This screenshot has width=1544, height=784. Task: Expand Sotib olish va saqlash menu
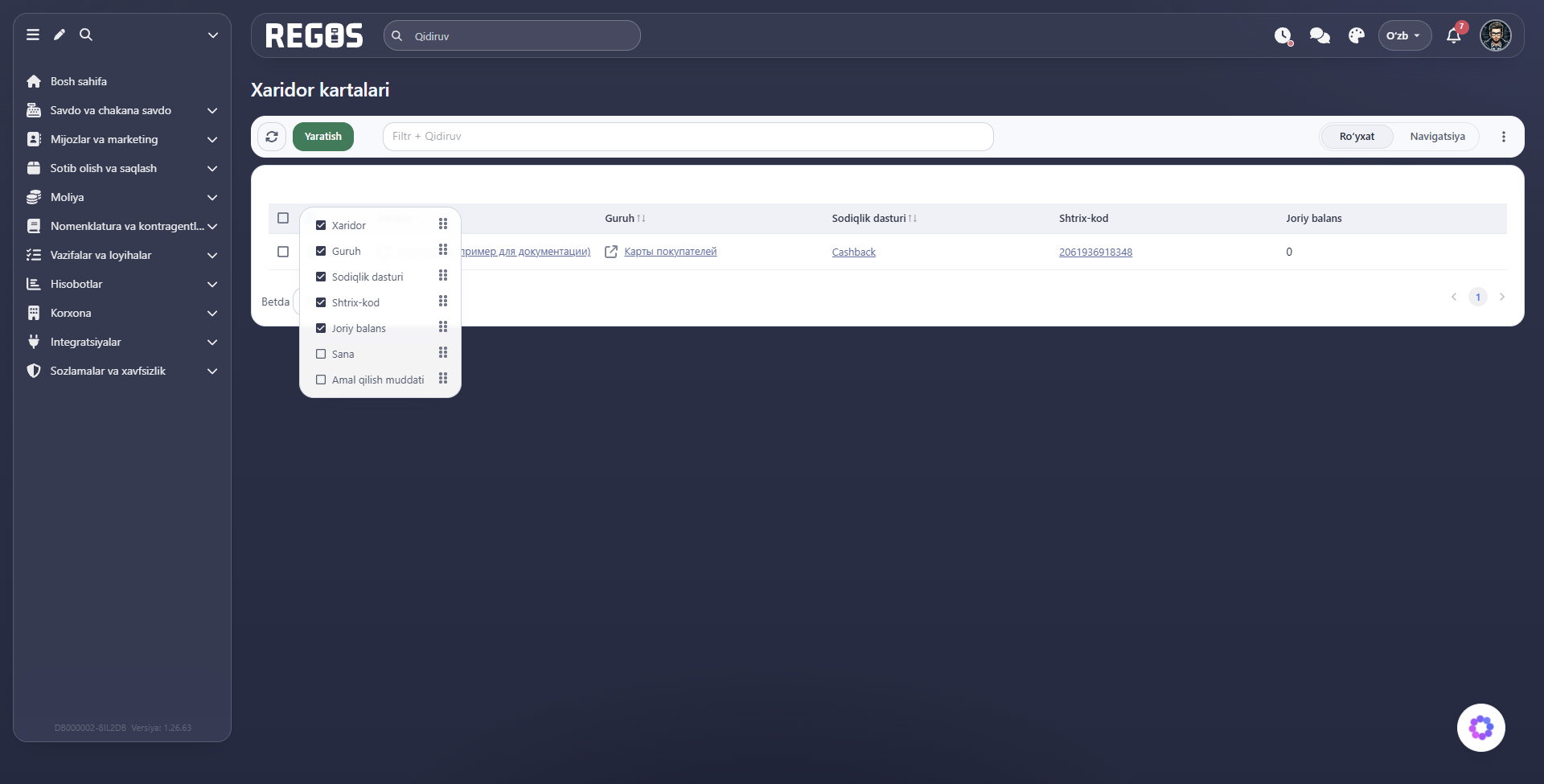tap(122, 168)
